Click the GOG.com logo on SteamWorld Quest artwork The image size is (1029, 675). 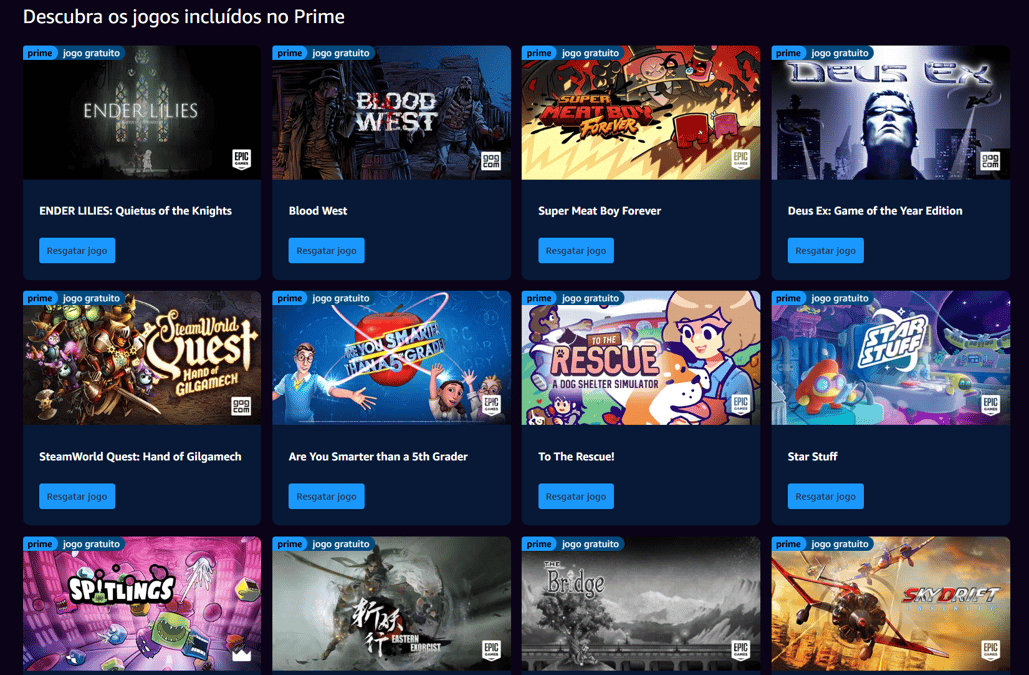(x=242, y=405)
